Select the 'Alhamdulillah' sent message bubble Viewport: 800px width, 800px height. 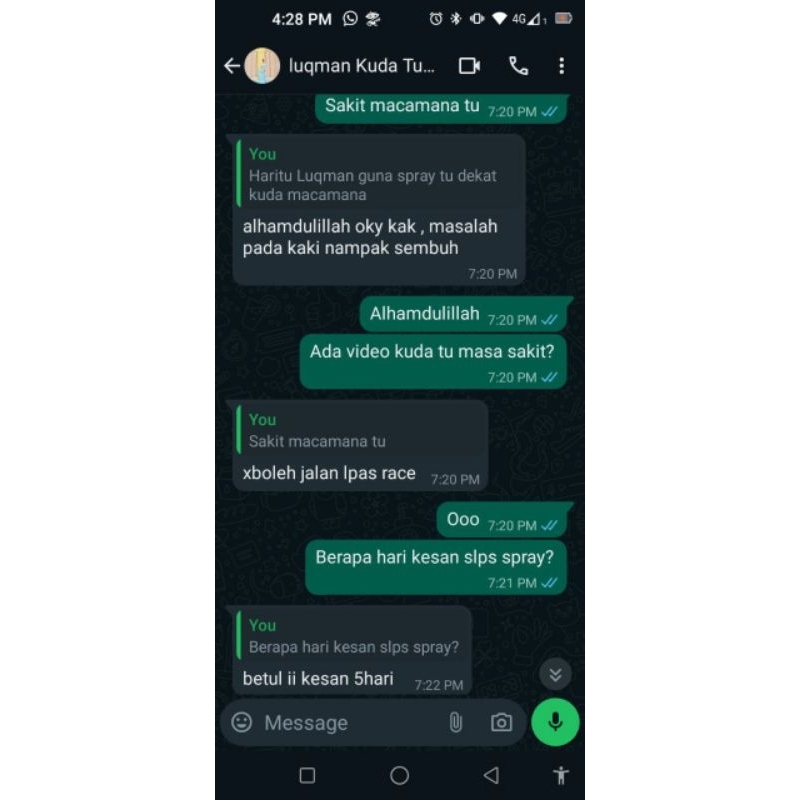(x=464, y=314)
